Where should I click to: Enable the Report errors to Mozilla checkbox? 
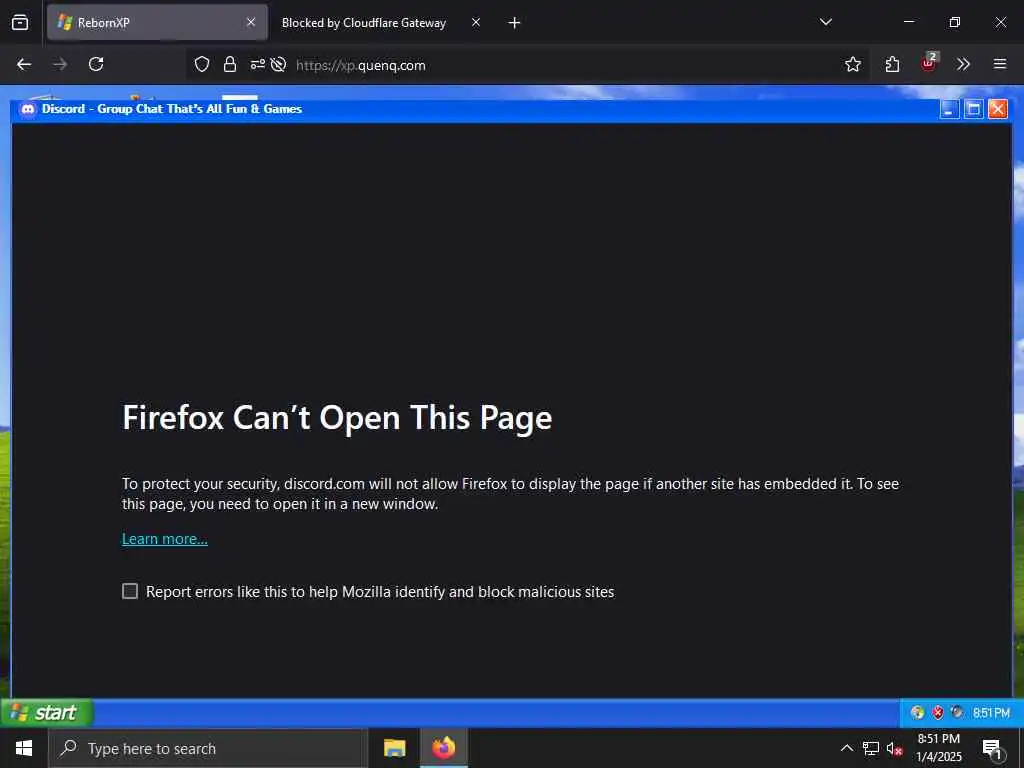coord(130,591)
